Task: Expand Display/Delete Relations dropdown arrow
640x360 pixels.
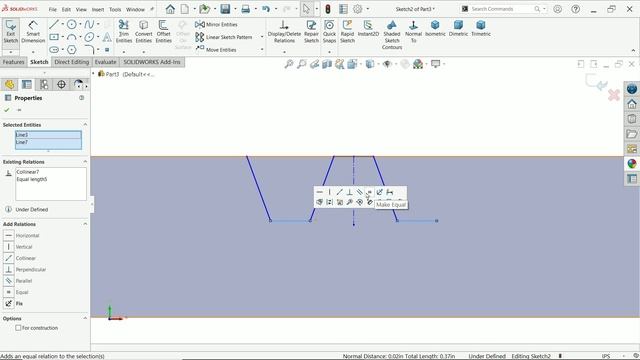Action: [284, 52]
